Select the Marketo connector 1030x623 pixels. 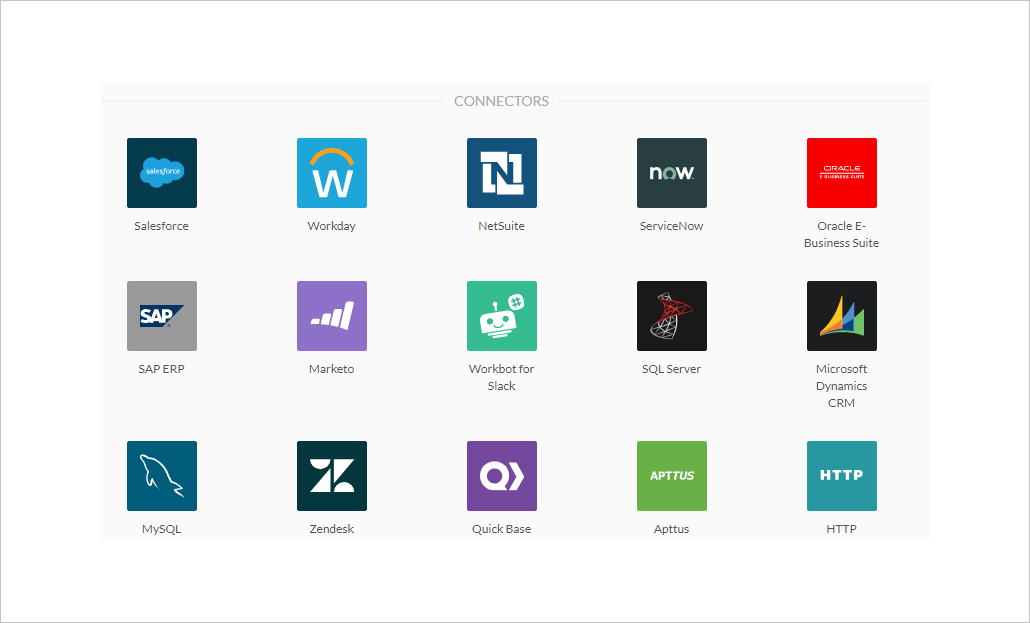(x=331, y=316)
